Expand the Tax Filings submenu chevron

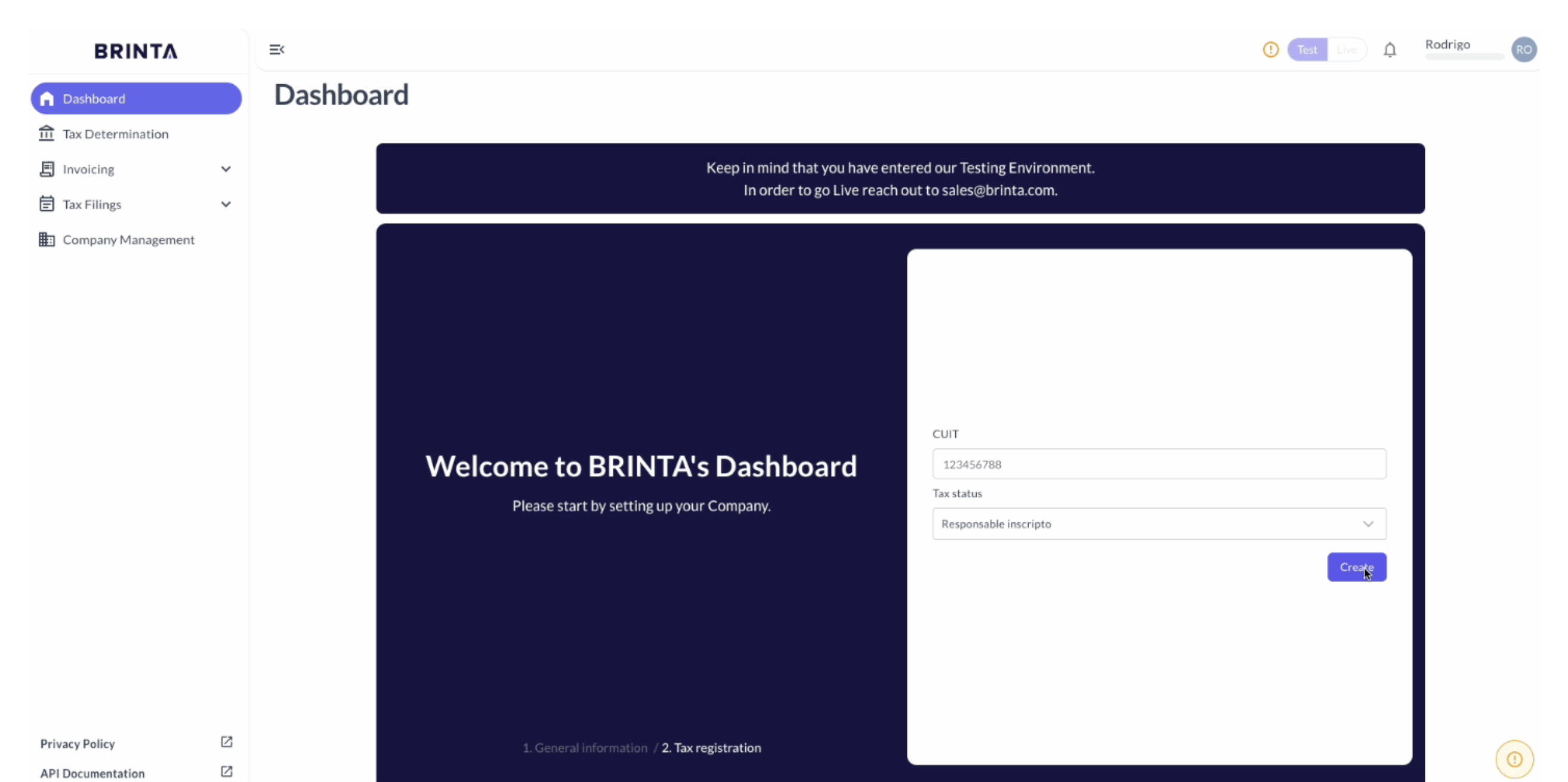pyautogui.click(x=226, y=204)
